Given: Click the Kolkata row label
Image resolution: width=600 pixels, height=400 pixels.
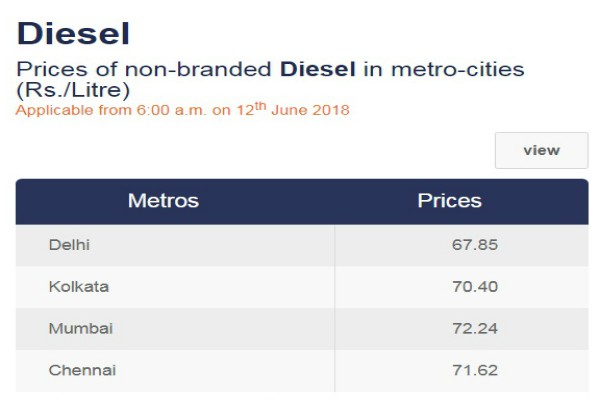Looking at the screenshot, I should tap(79, 286).
